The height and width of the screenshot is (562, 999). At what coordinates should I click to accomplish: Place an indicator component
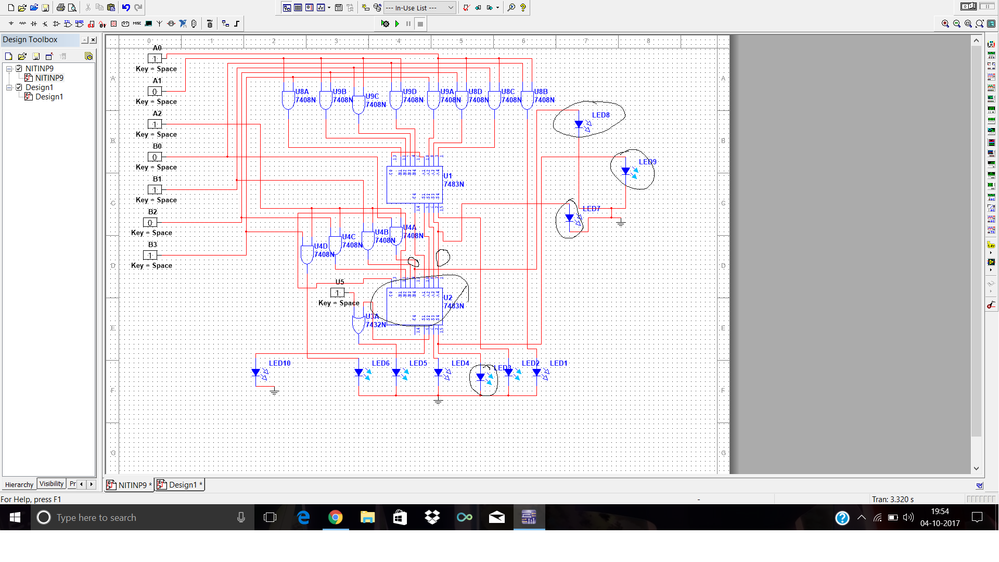pos(113,24)
